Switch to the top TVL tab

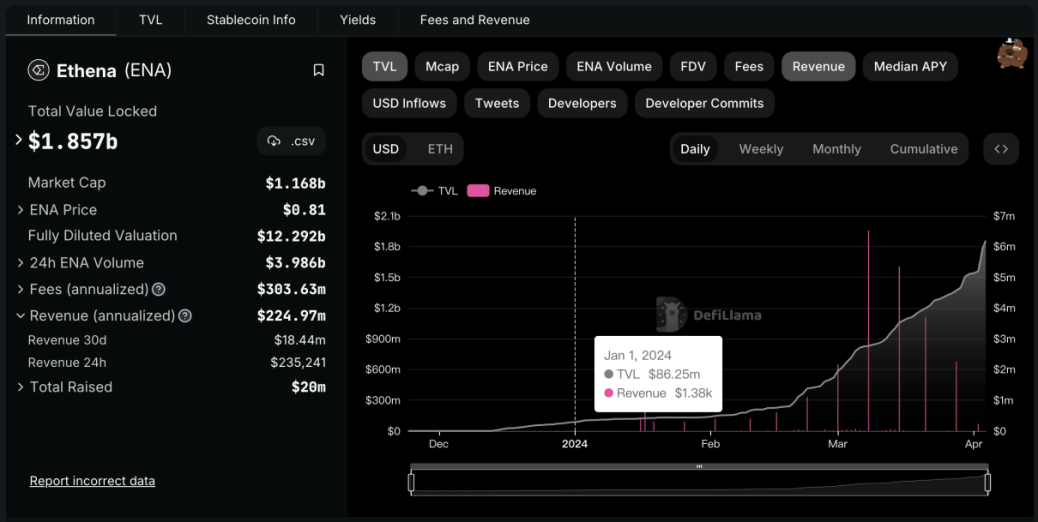[x=150, y=20]
